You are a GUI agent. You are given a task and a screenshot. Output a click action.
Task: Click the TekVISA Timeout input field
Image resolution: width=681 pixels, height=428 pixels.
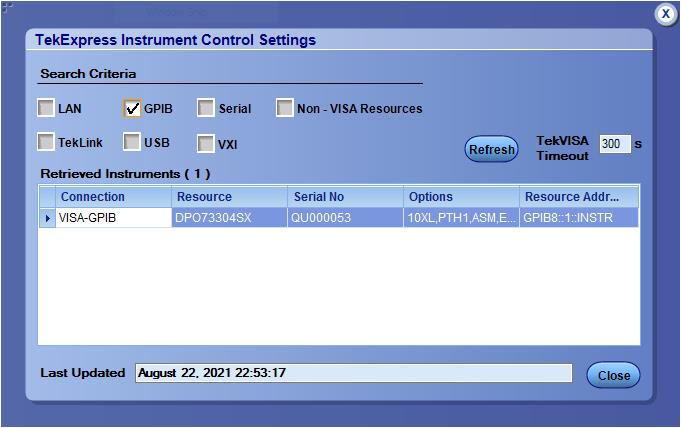pyautogui.click(x=614, y=144)
